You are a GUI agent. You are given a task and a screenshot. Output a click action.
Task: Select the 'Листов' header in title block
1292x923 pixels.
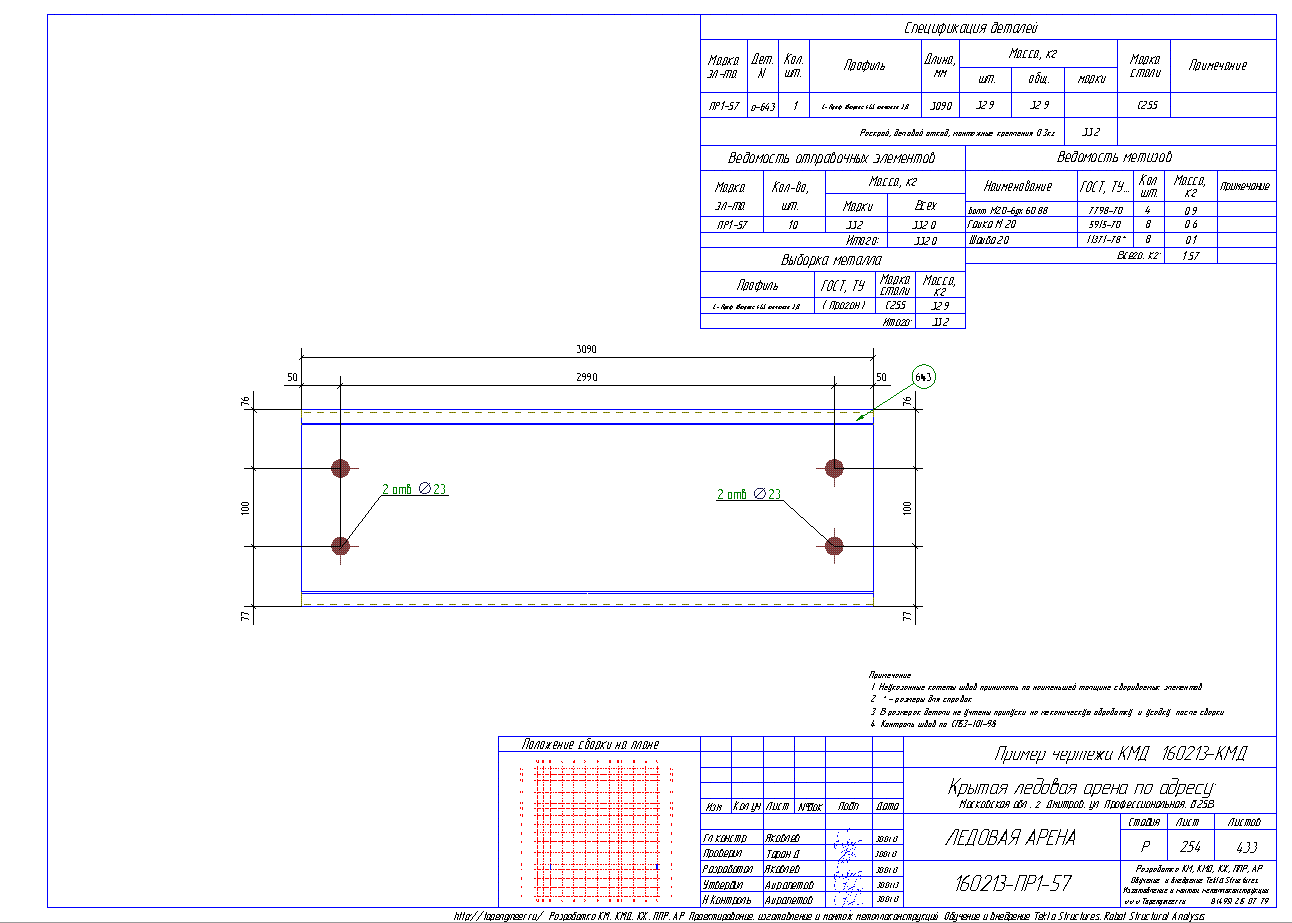(x=1244, y=822)
